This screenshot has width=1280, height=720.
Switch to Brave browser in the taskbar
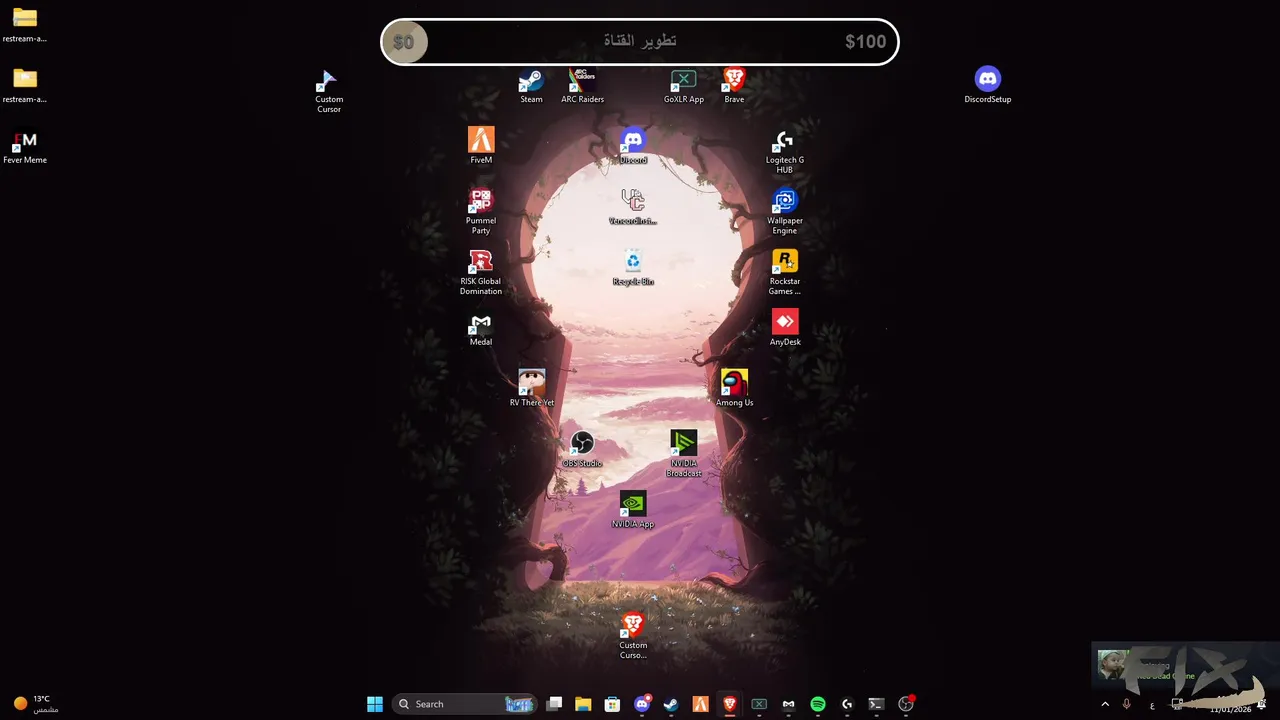[x=730, y=704]
